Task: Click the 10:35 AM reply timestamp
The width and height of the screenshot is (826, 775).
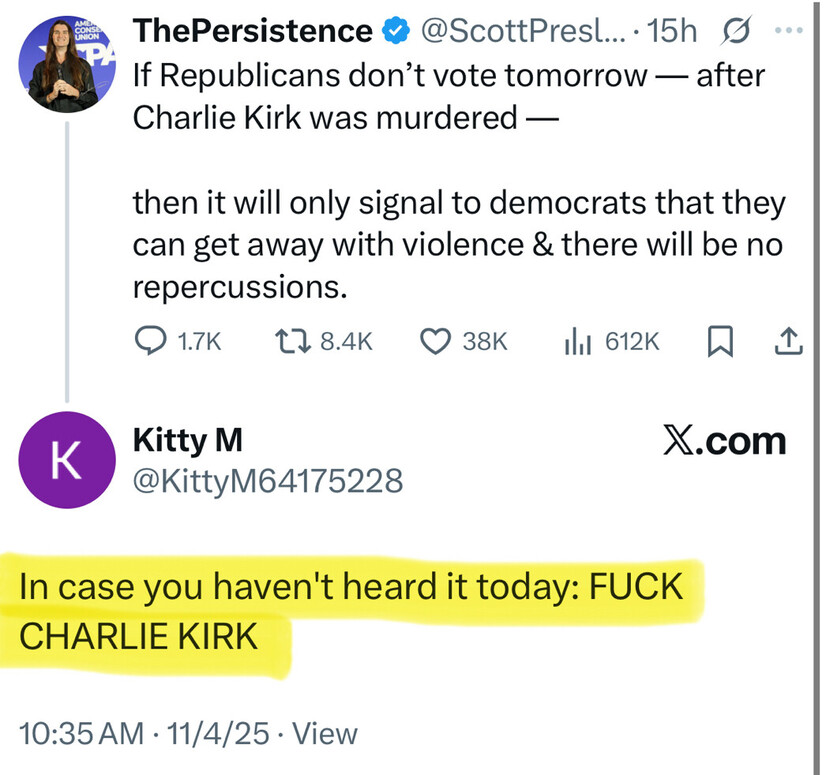Action: click(x=82, y=734)
